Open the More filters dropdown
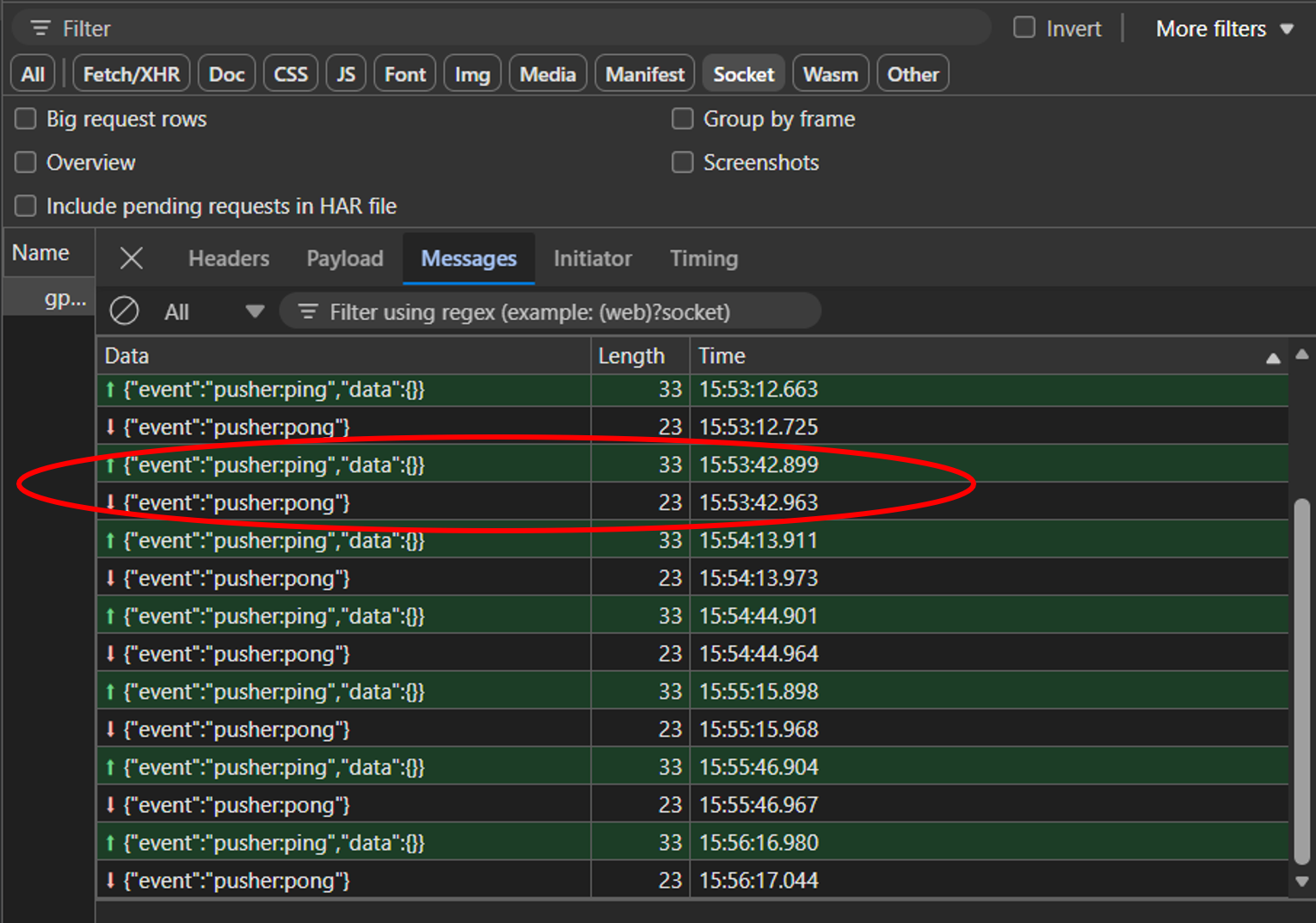The width and height of the screenshot is (1316, 923). coord(1223,28)
